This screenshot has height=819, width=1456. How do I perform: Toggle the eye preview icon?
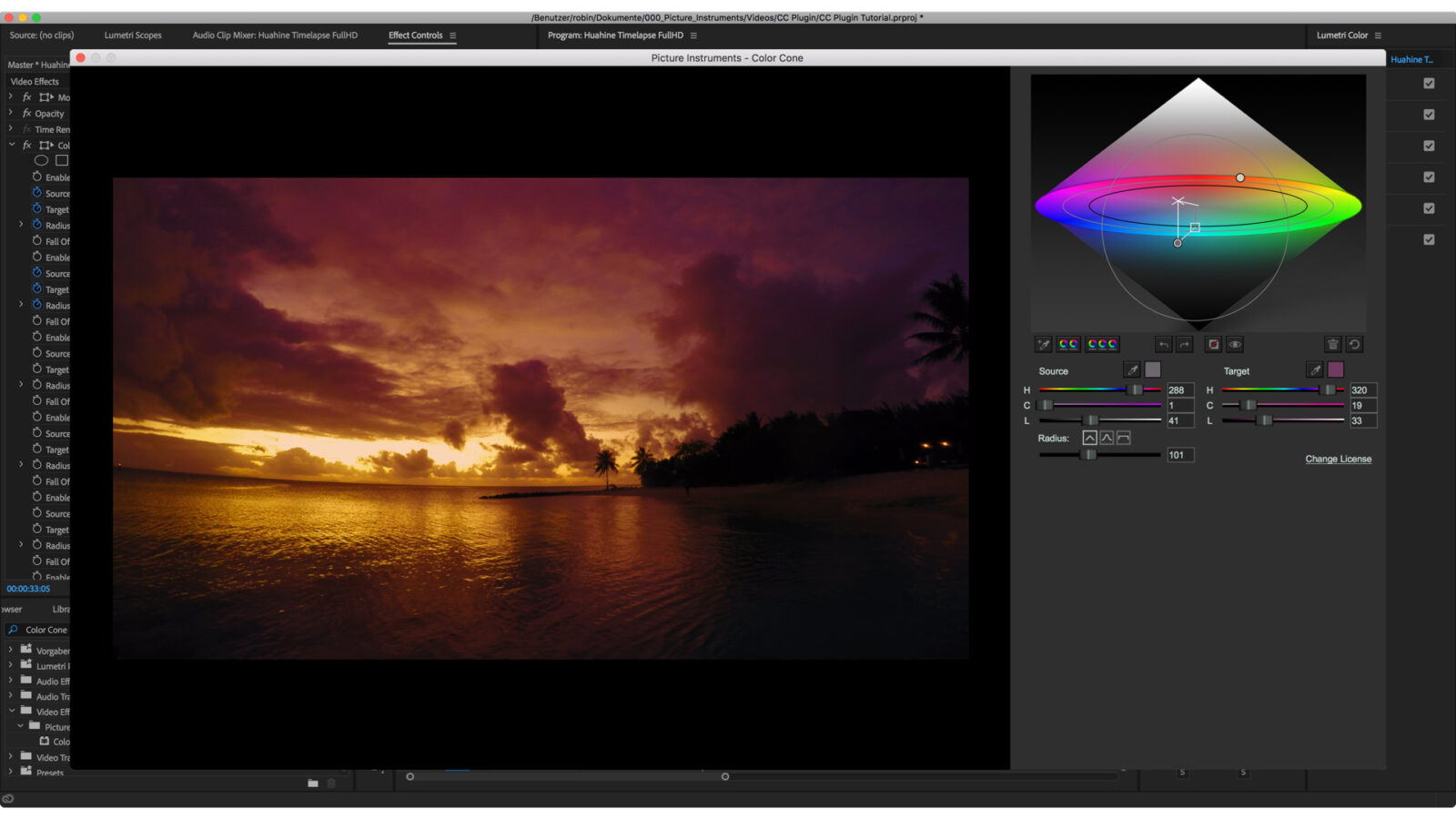(1235, 344)
